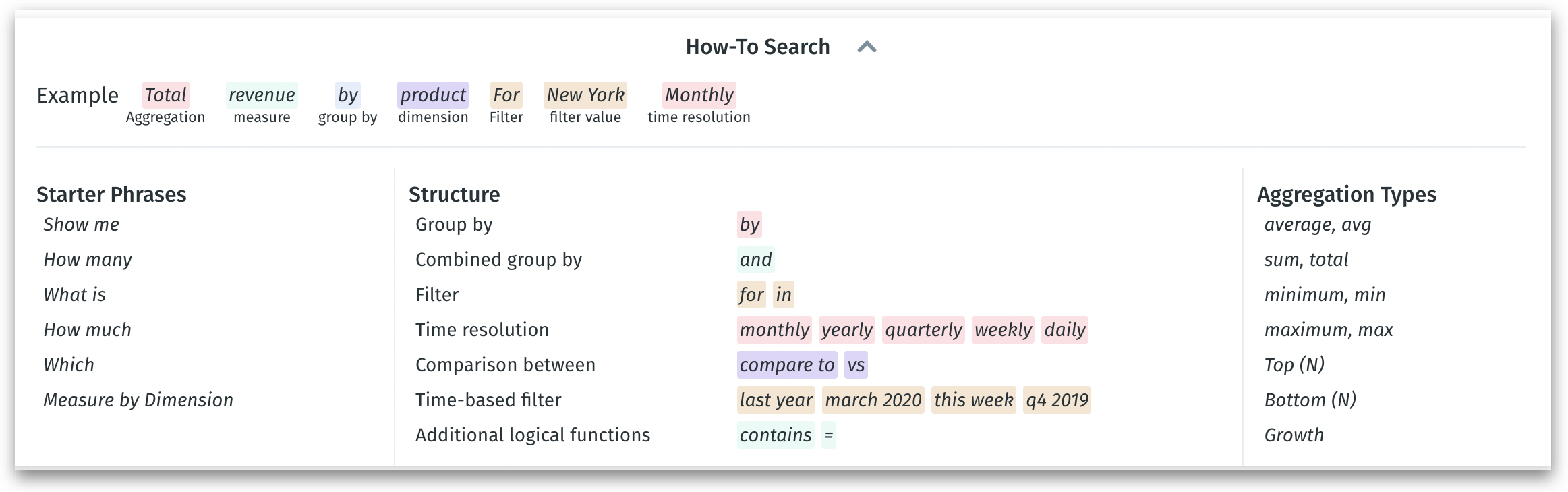Click the 'last year' time filter chip
This screenshot has height=492, width=1568.
[x=776, y=400]
